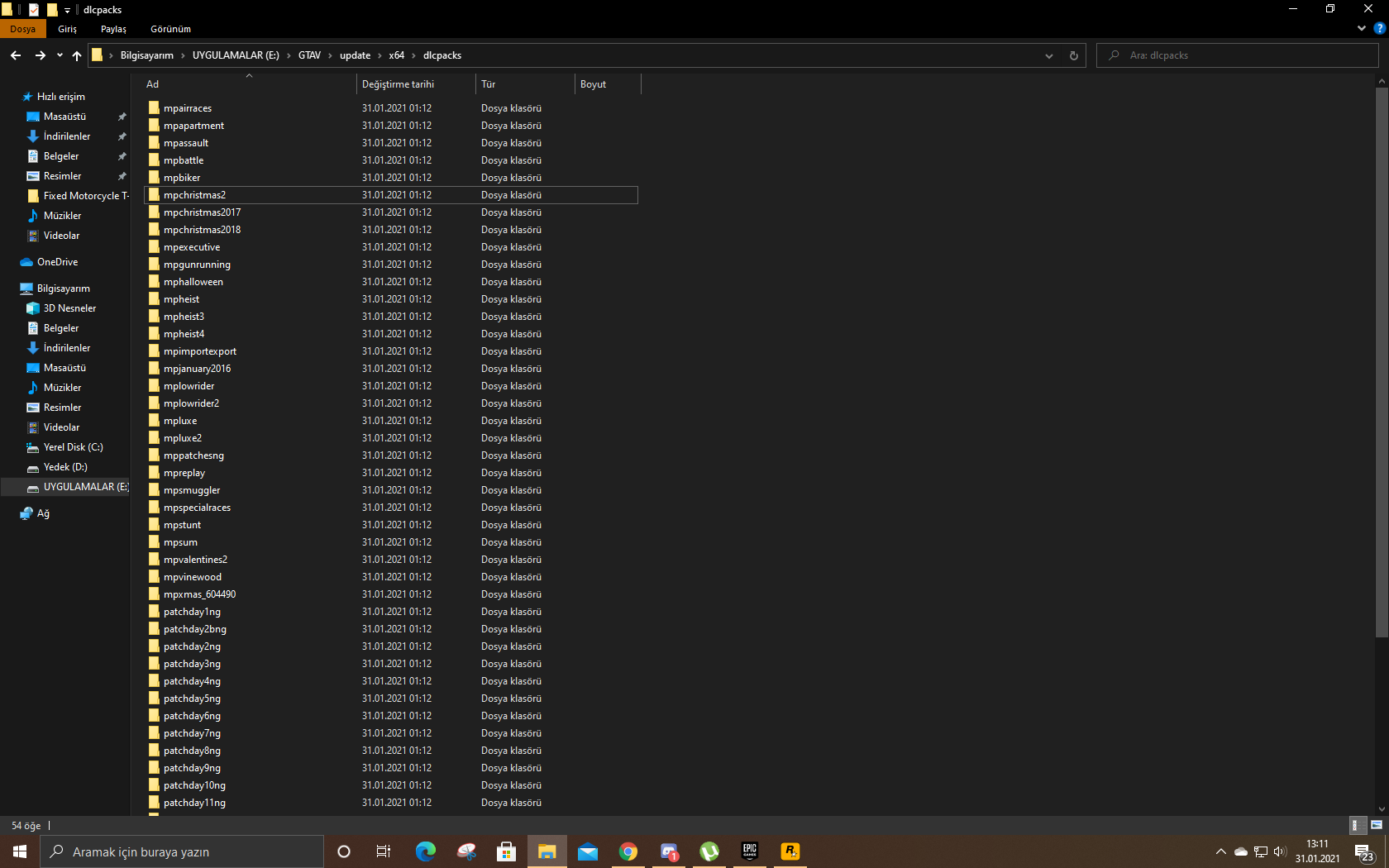Open Fixed Motorcycle folder in sidebar
This screenshot has height=868, width=1389.
(86, 196)
